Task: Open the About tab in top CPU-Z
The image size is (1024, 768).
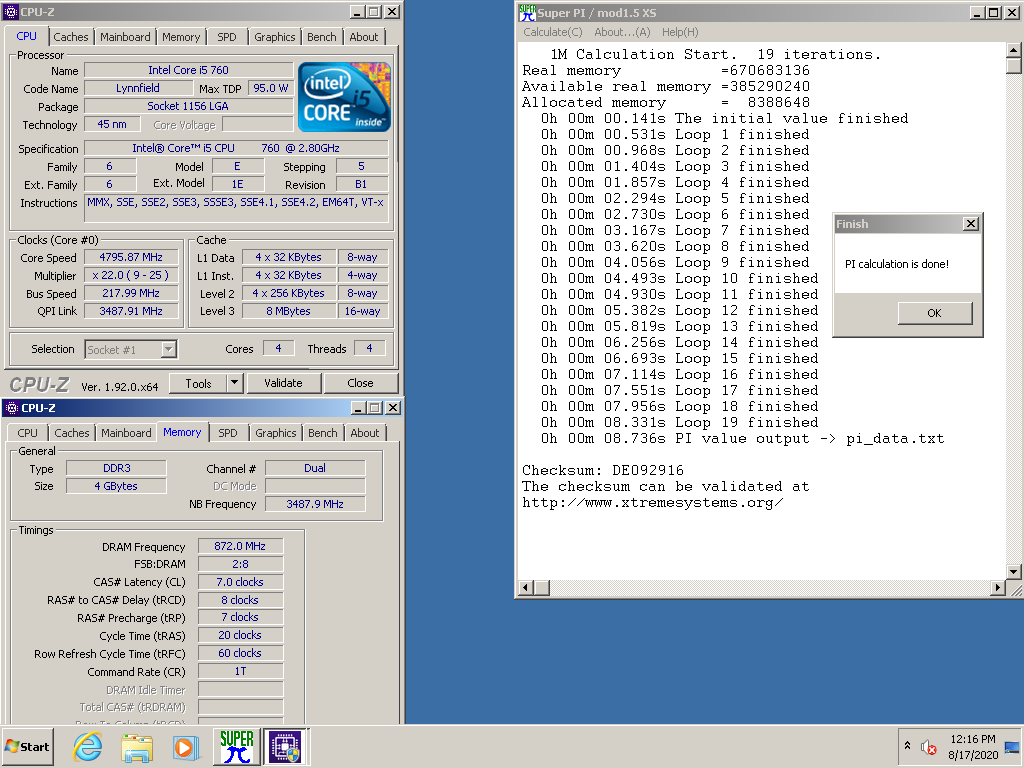Action: tap(364, 37)
